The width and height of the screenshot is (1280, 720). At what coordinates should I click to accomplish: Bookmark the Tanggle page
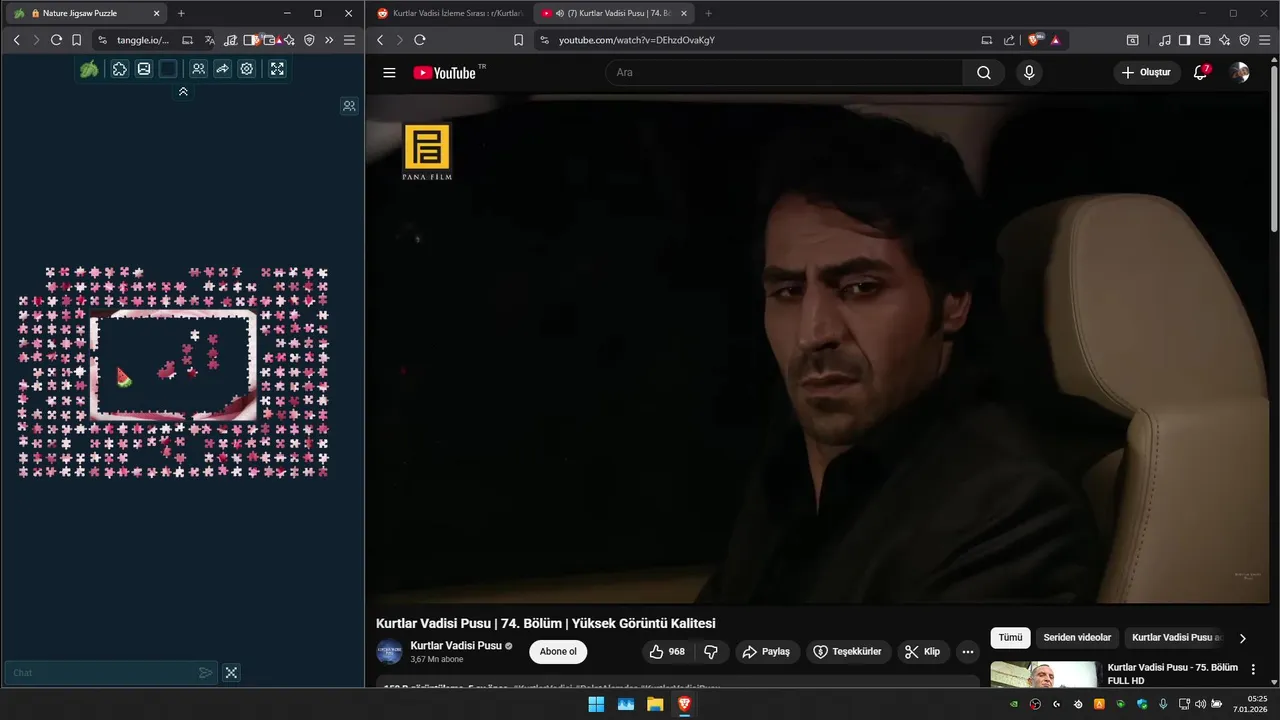point(76,40)
